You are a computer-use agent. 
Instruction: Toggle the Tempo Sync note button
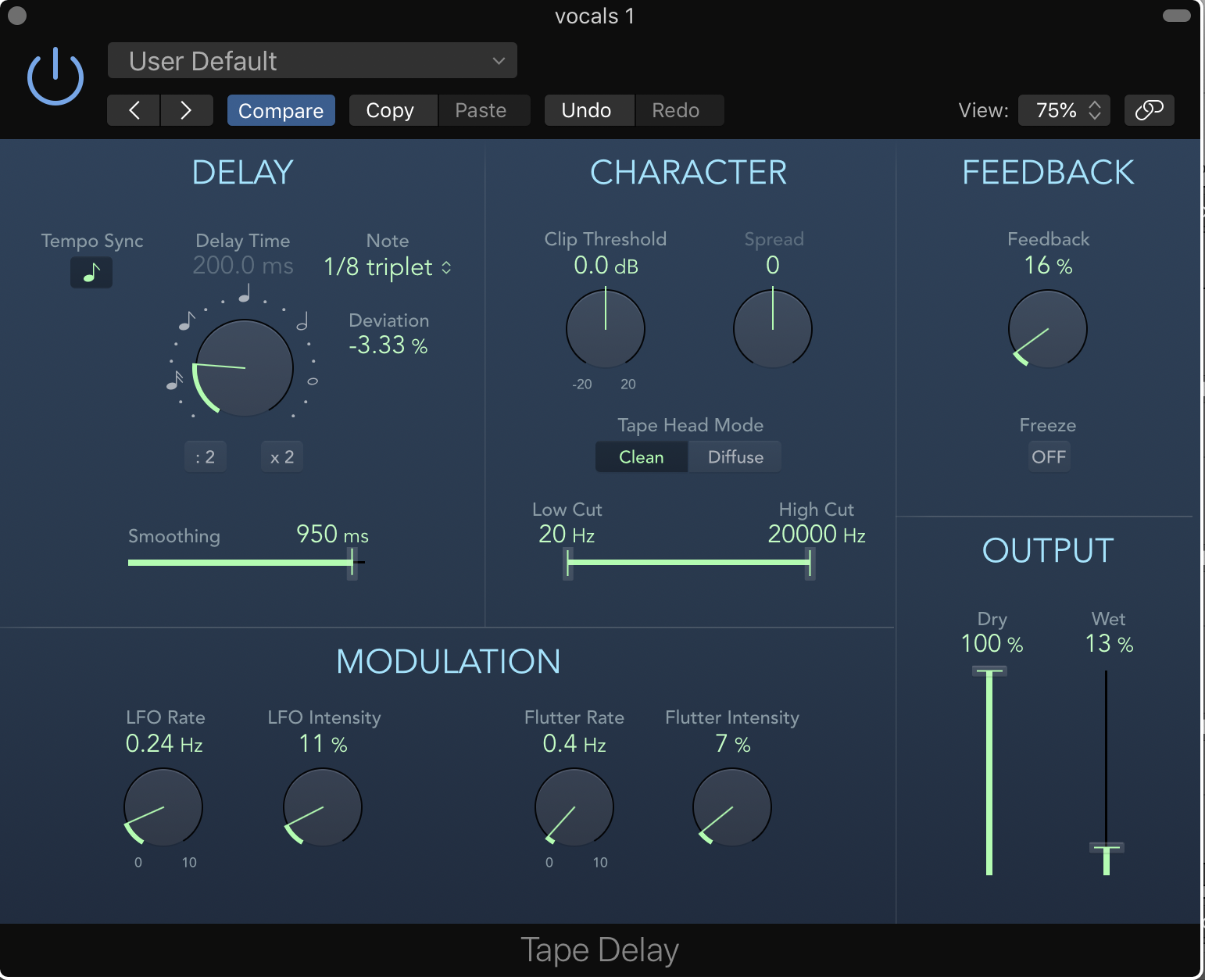point(91,272)
